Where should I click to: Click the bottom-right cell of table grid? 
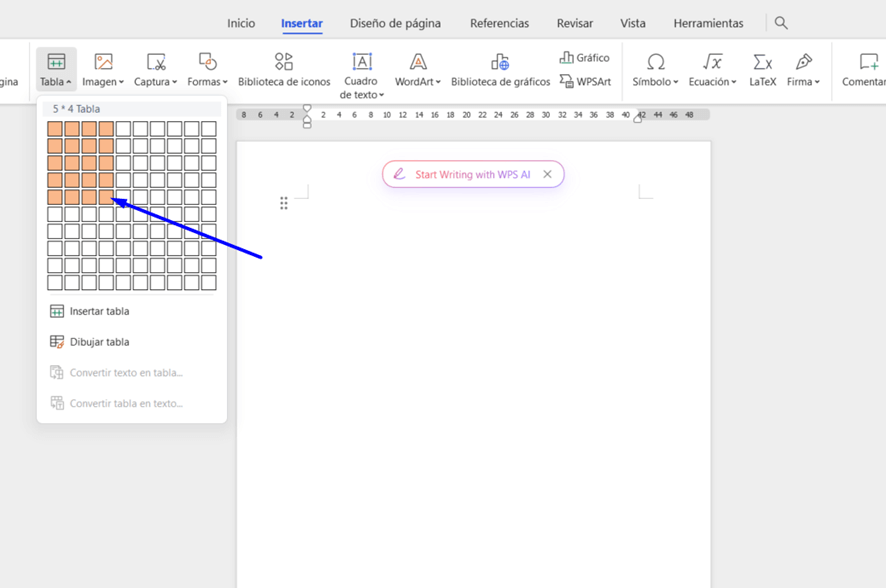point(209,282)
